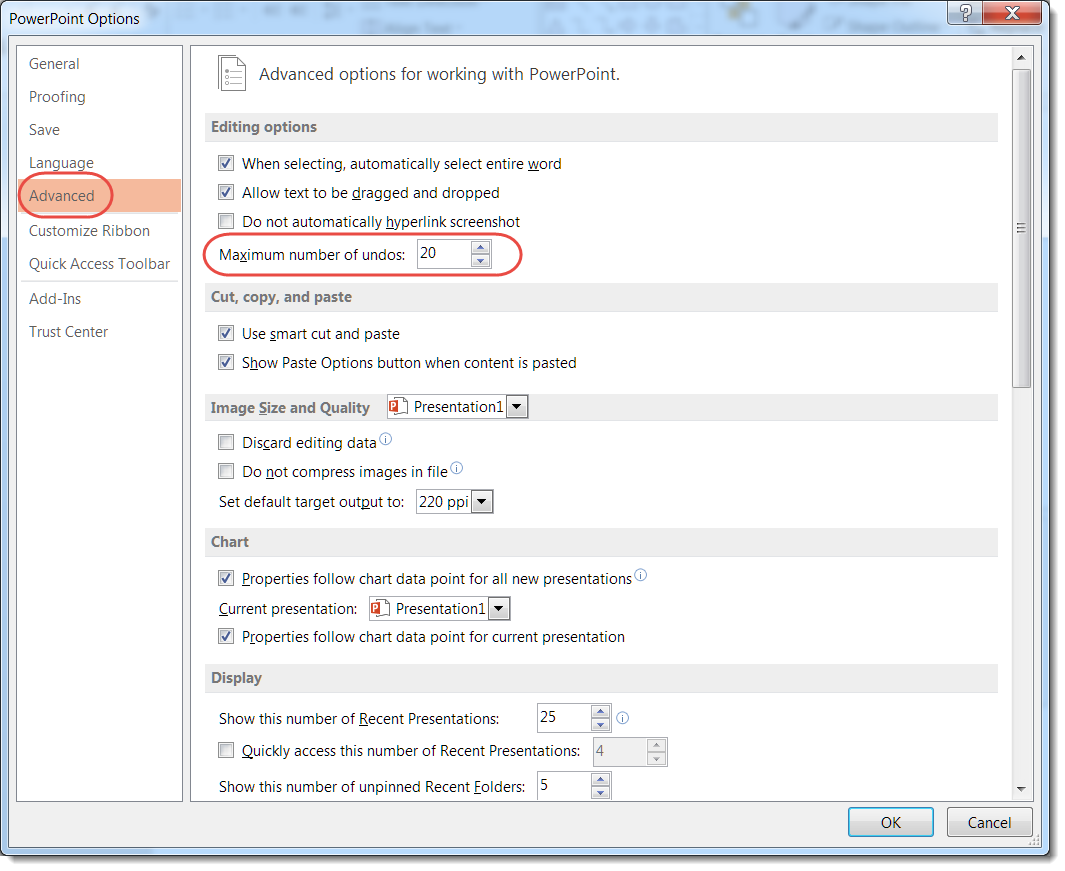
Task: Click info icon next to Recent Presentations spinner
Action: 623,718
